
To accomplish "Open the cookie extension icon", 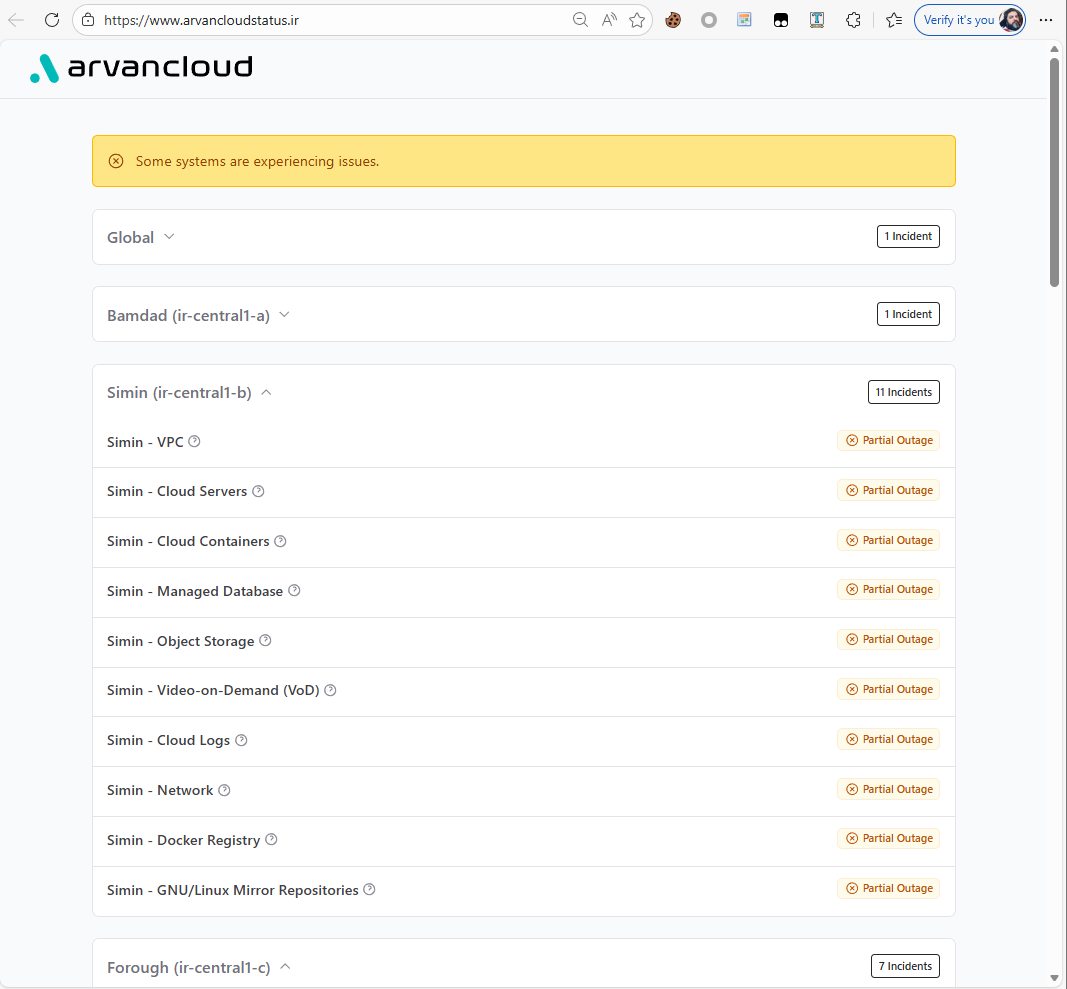I will [673, 20].
